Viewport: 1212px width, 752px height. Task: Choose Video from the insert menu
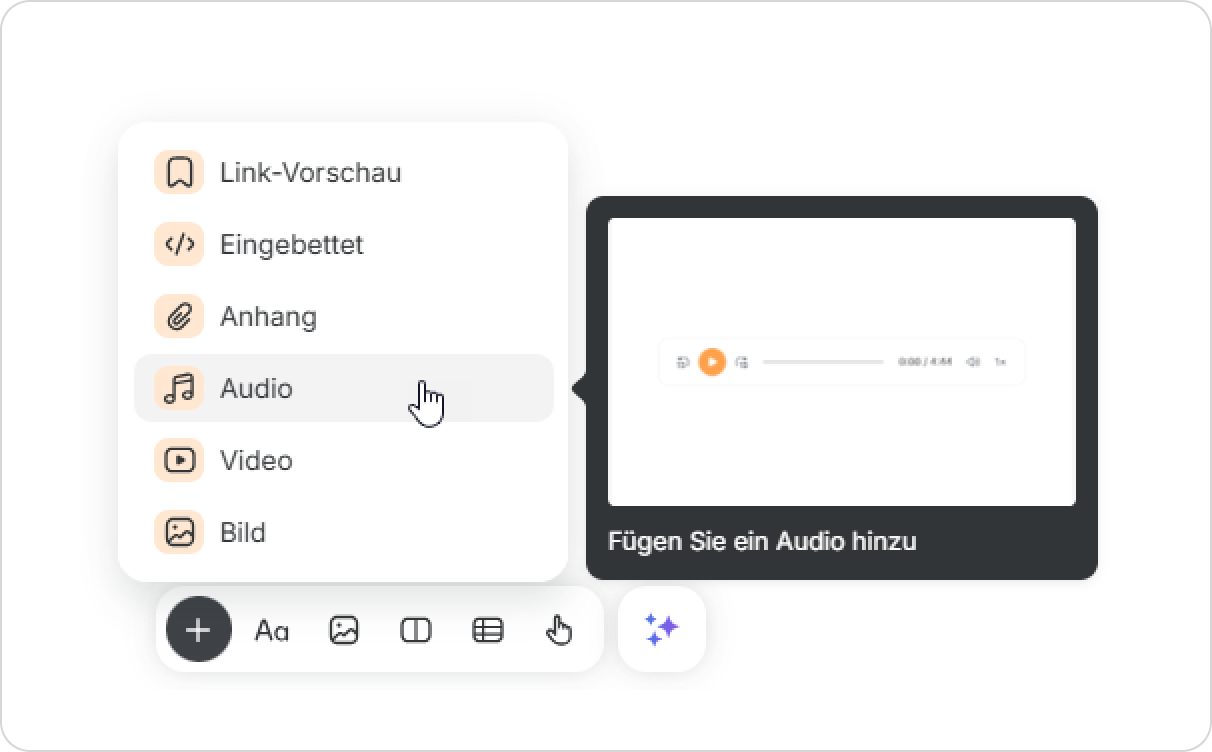[x=256, y=461]
